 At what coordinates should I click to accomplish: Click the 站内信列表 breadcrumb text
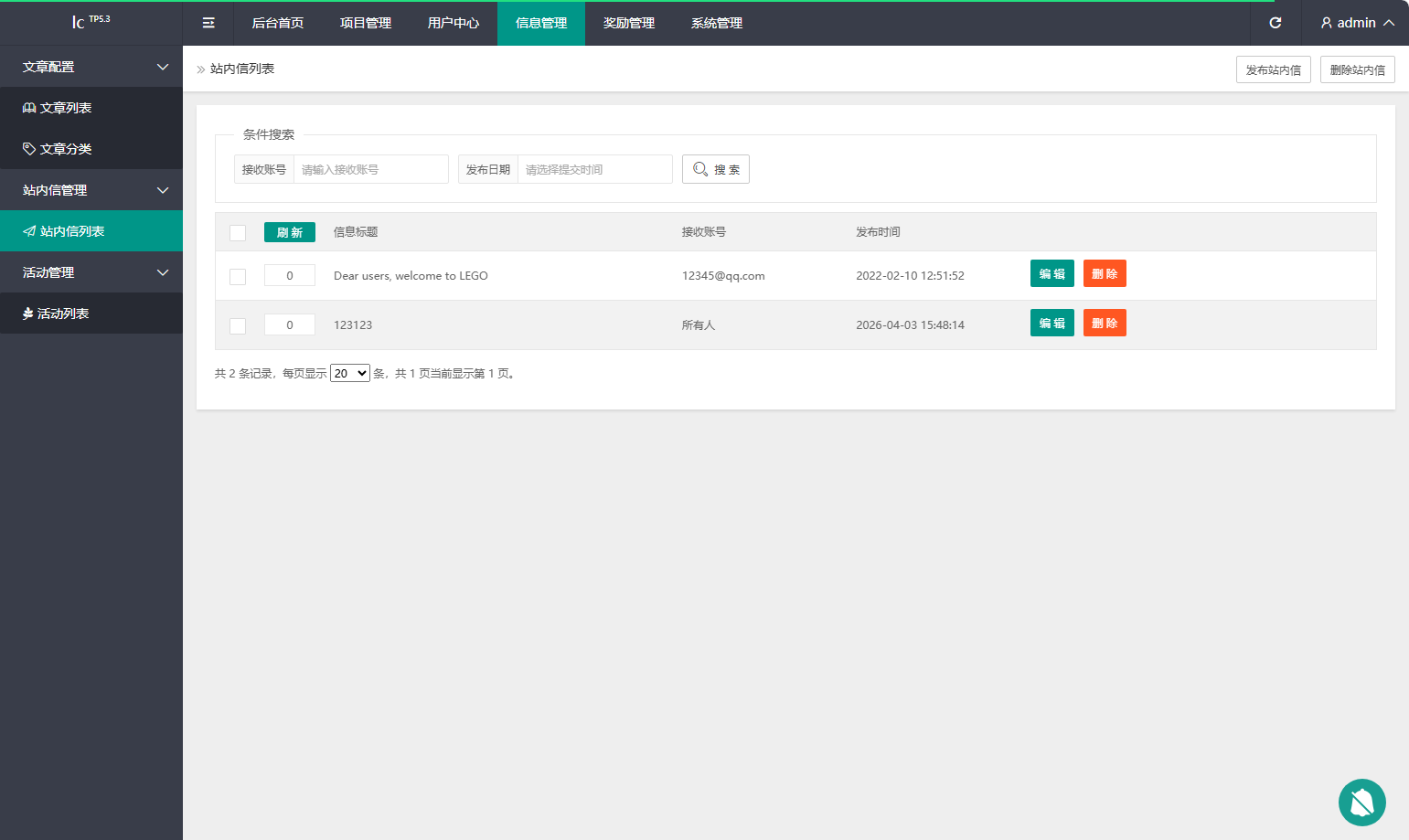242,69
